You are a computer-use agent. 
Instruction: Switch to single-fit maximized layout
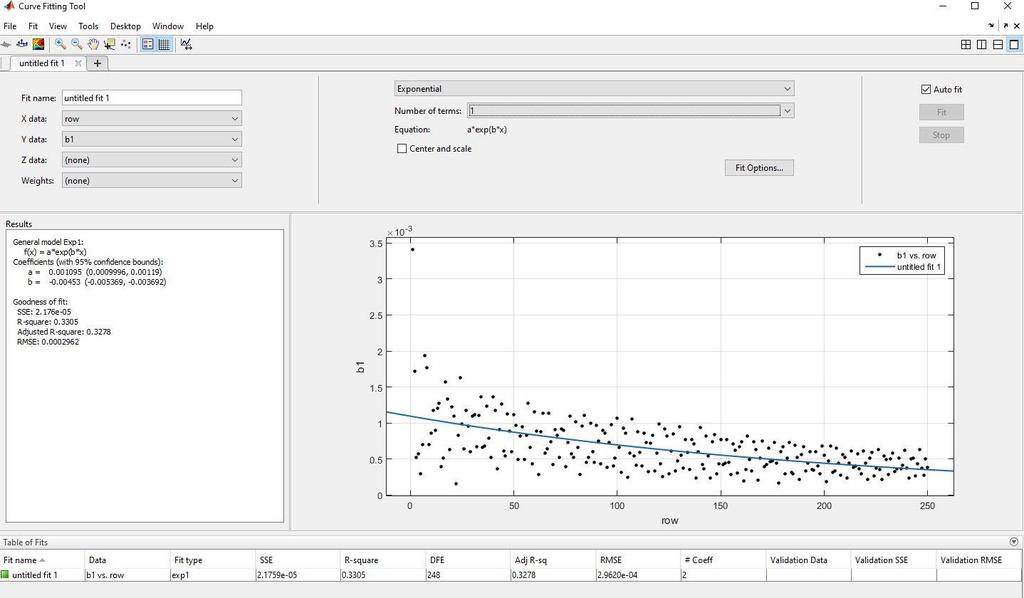point(1014,44)
